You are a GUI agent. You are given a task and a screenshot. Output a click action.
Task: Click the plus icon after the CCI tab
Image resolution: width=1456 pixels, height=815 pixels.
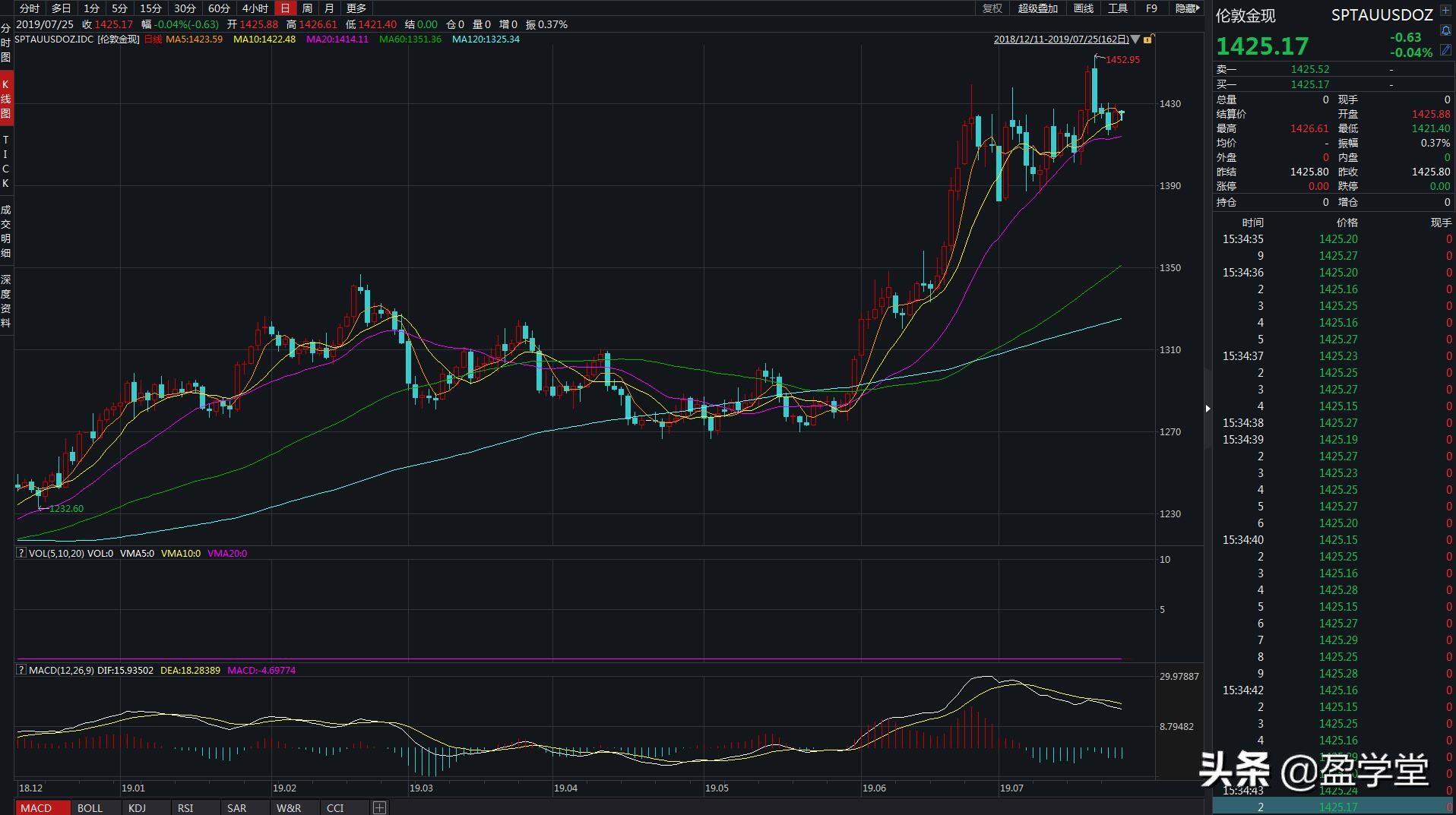[378, 807]
